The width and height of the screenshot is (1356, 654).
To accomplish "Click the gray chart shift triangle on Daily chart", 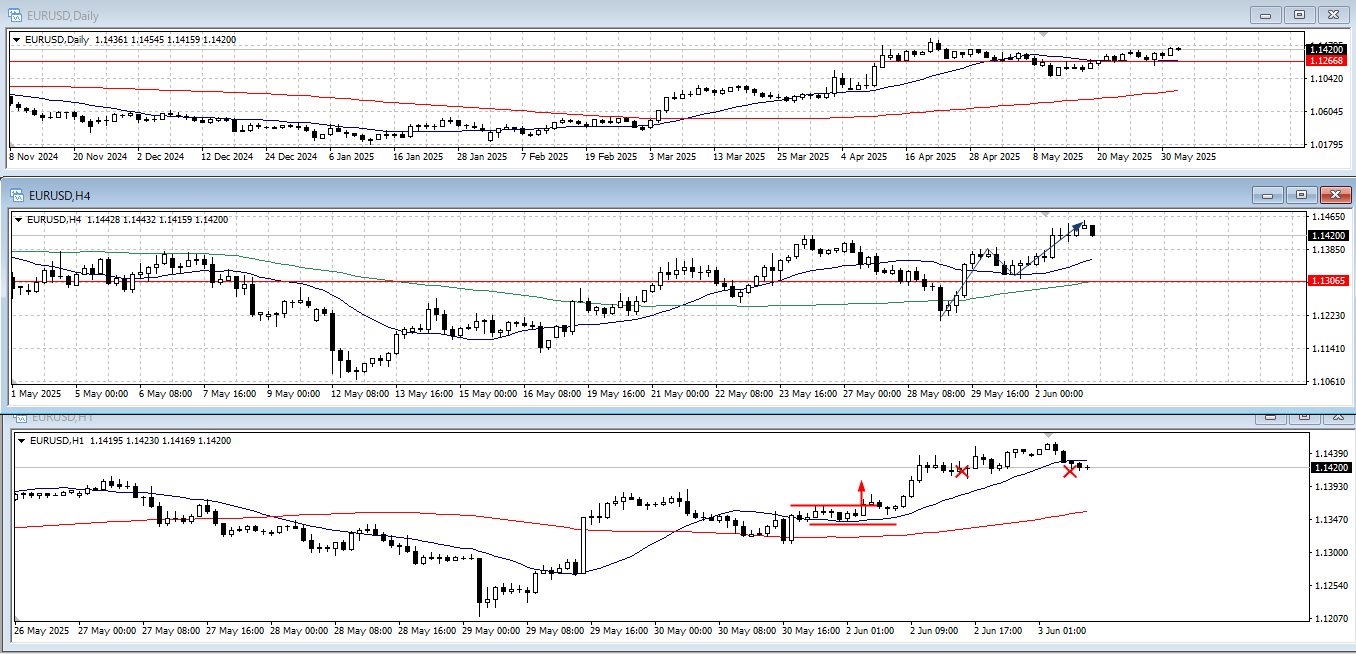I will point(1046,33).
